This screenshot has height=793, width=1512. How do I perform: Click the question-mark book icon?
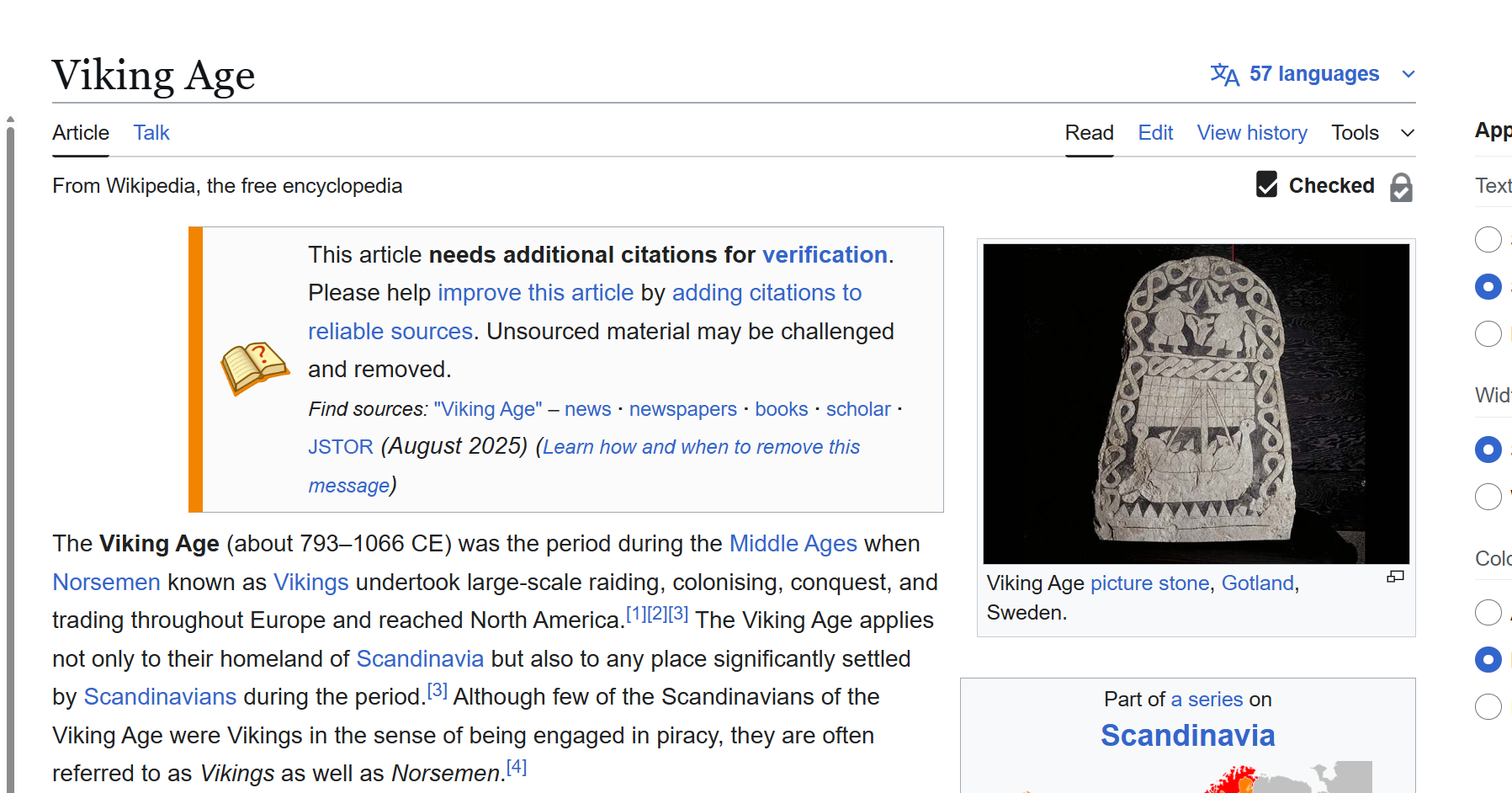[254, 368]
